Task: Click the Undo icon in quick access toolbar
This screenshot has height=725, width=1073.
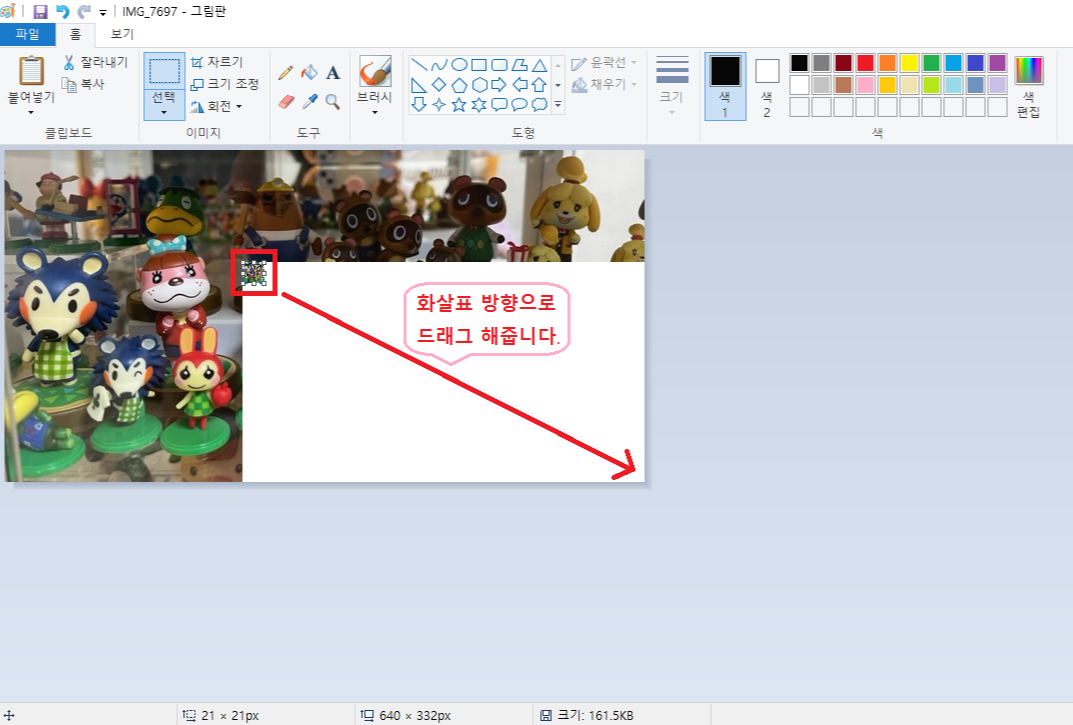Action: tap(62, 12)
